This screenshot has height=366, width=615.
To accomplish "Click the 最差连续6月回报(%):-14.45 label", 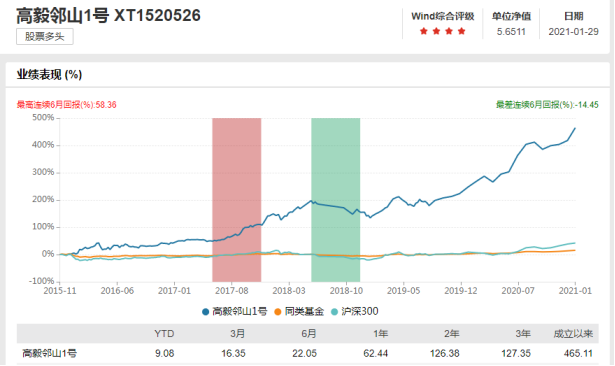I will [547, 105].
